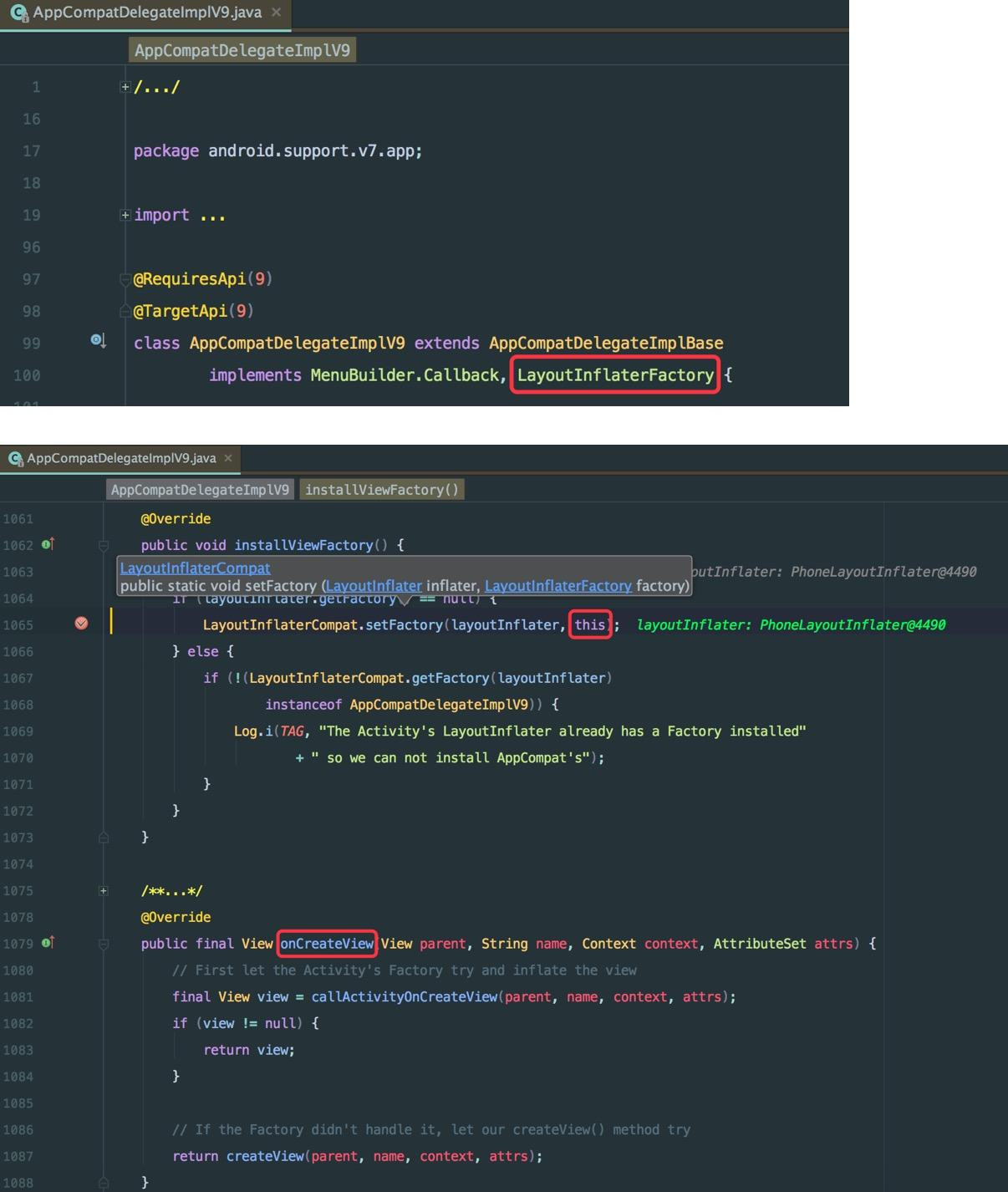Screen dimensions: 1008x1192
Task: Close the AppCompatDelegateImplV9.java tab
Action: coord(277,13)
